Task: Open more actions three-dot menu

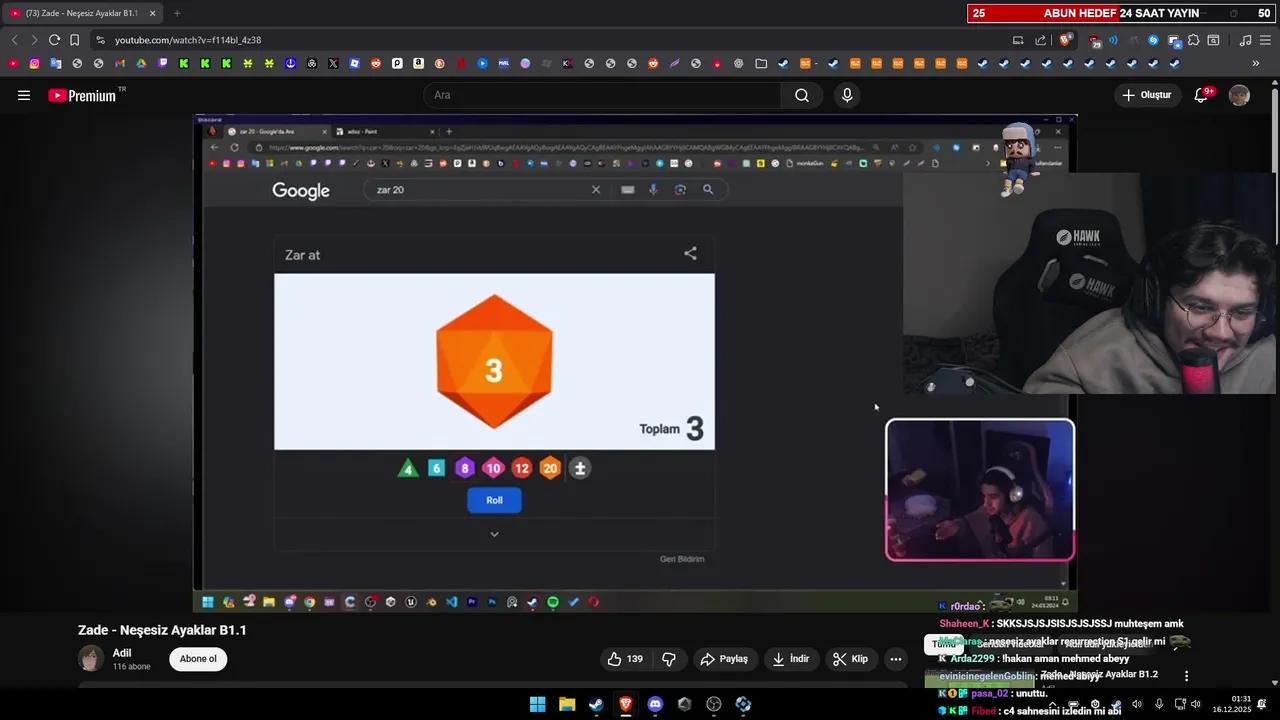Action: (x=896, y=659)
